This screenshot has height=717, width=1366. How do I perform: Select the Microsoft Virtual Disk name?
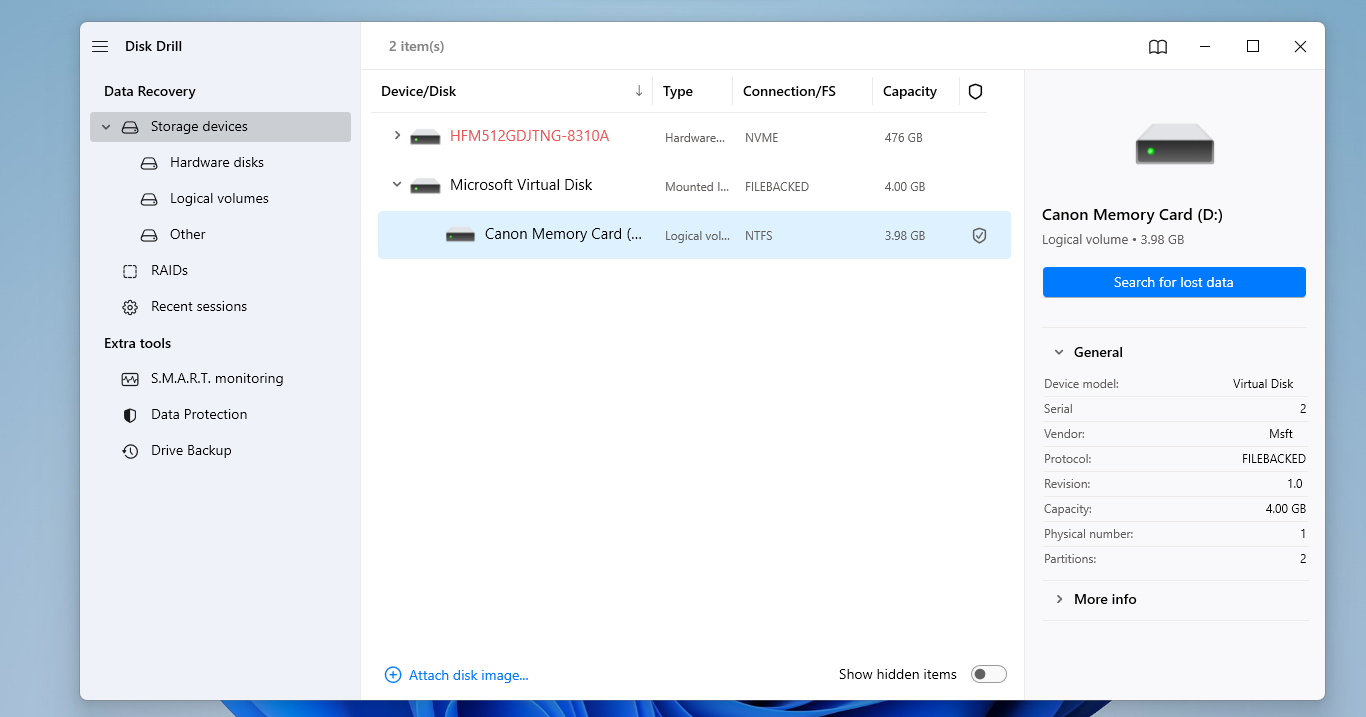point(521,185)
